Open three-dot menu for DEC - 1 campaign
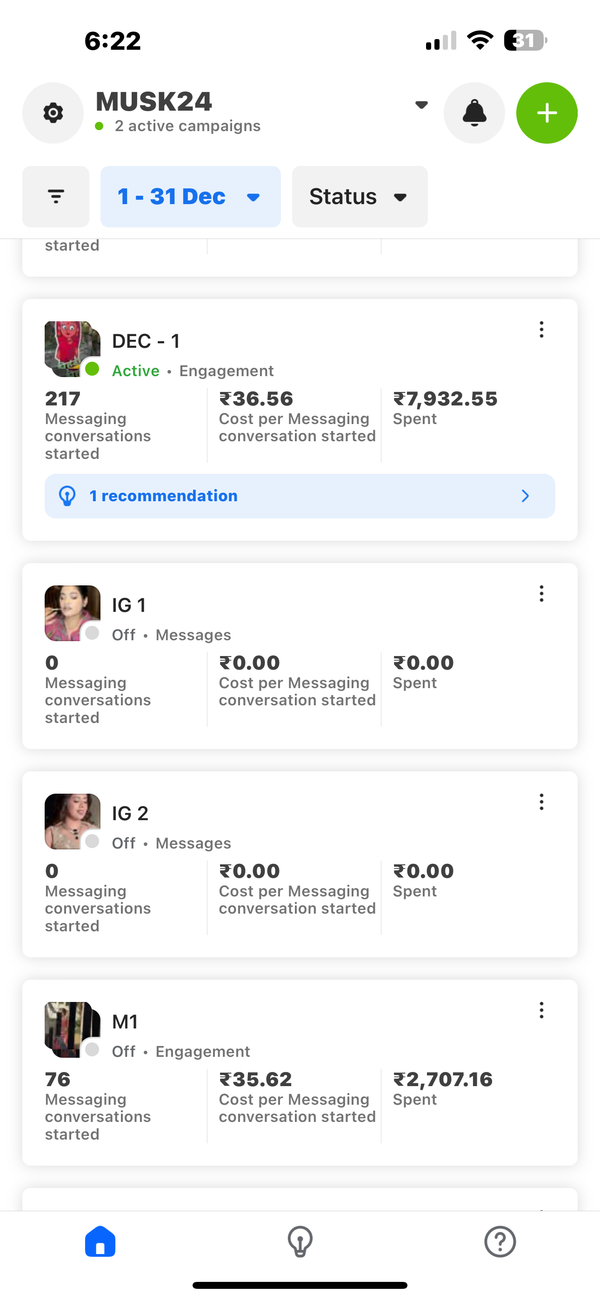This screenshot has width=600, height=1300. coord(541,330)
